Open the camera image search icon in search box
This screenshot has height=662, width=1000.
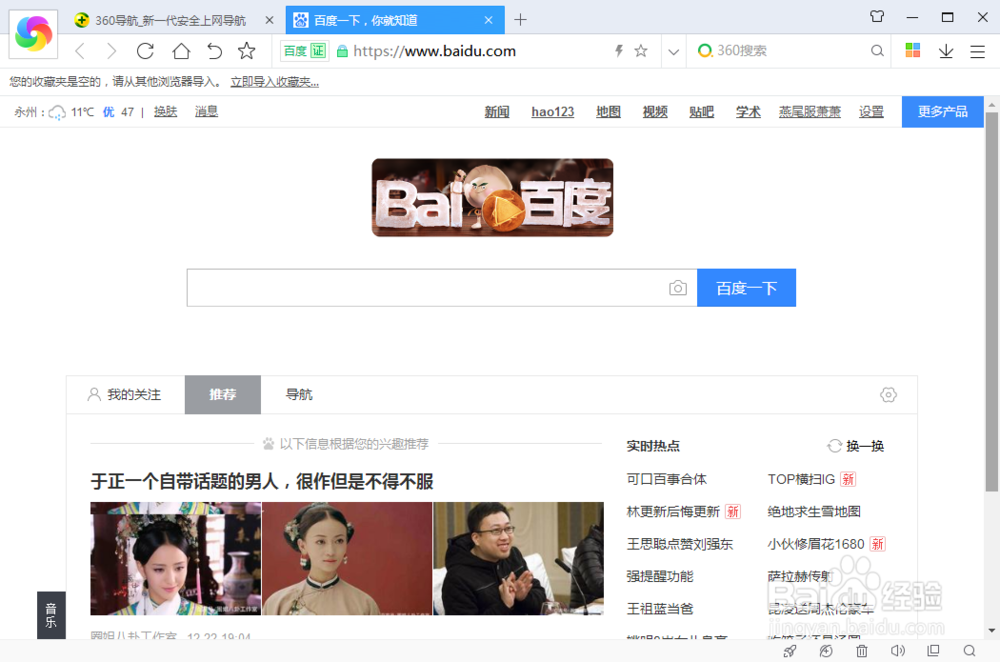pyautogui.click(x=678, y=288)
